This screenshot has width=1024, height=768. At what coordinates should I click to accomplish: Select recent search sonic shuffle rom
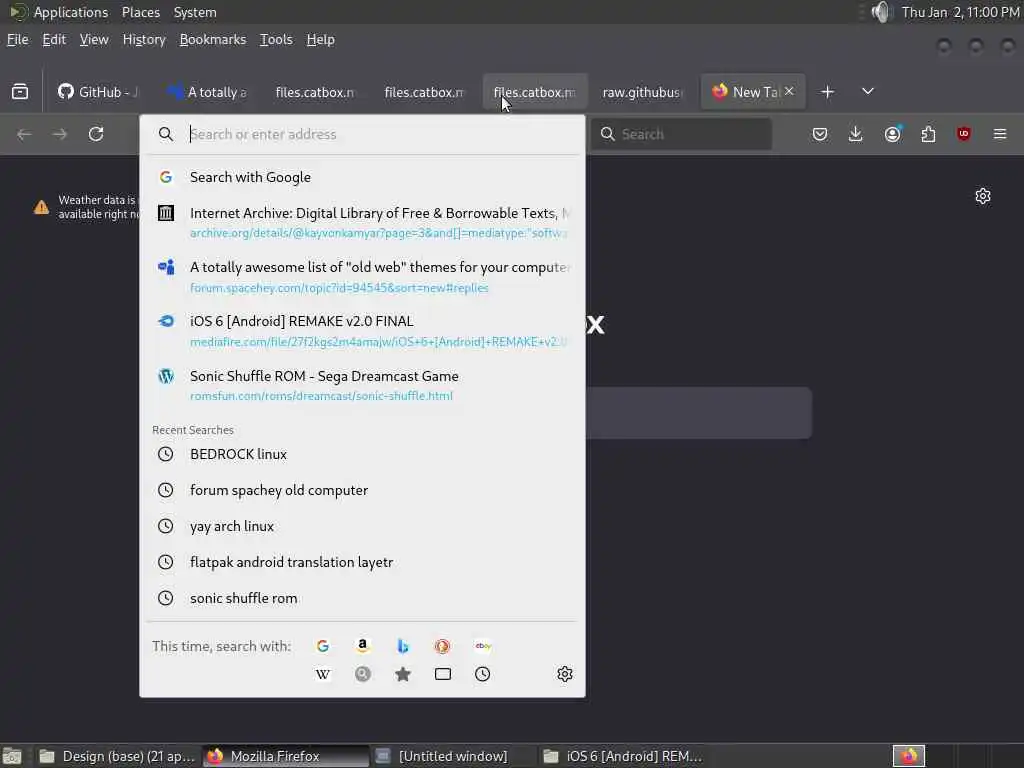362,598
